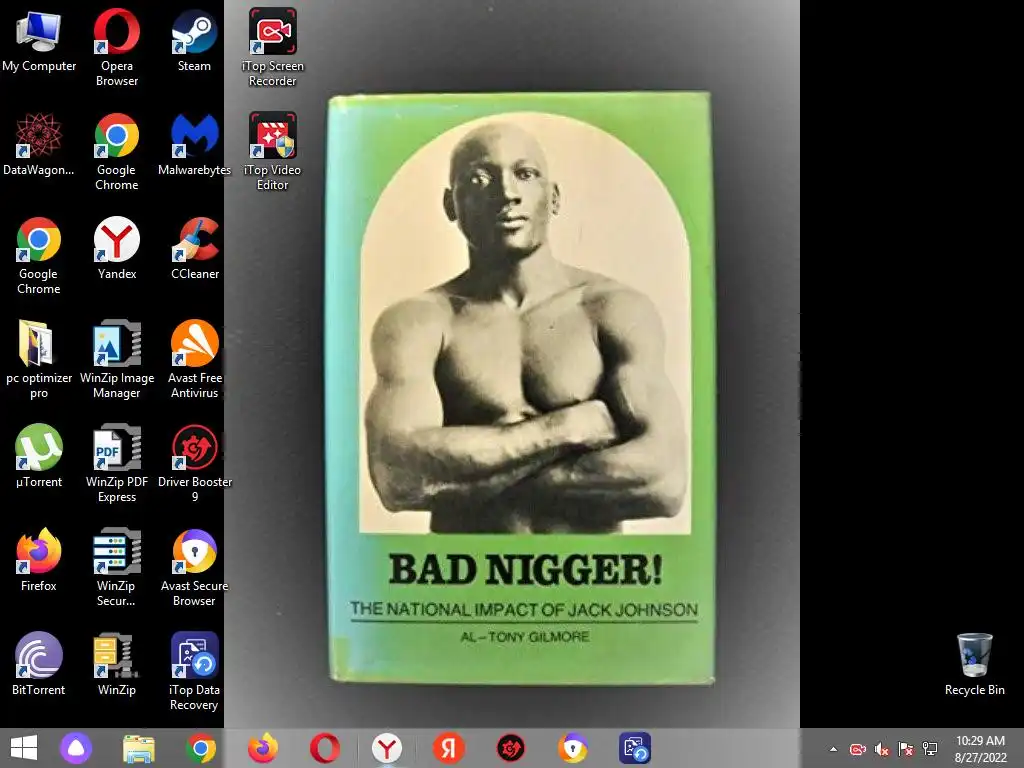Open Firefox desktop shortcut
Viewport: 1024px width, 768px height.
[x=39, y=560]
